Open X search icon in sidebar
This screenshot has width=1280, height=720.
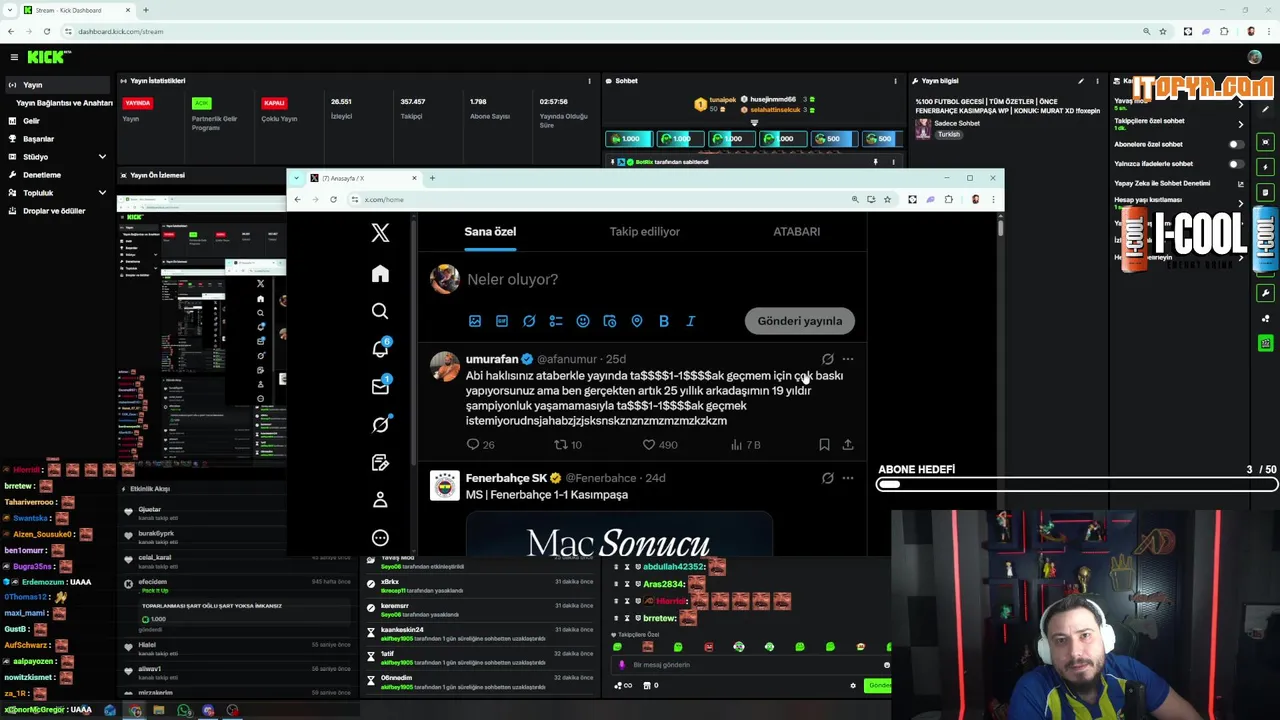380,311
